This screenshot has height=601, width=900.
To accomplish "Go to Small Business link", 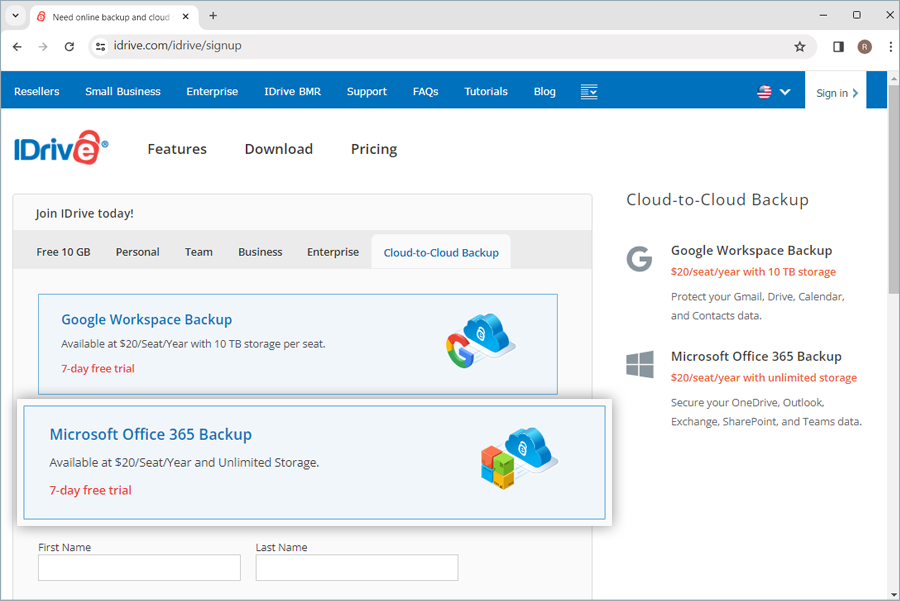I will 123,91.
